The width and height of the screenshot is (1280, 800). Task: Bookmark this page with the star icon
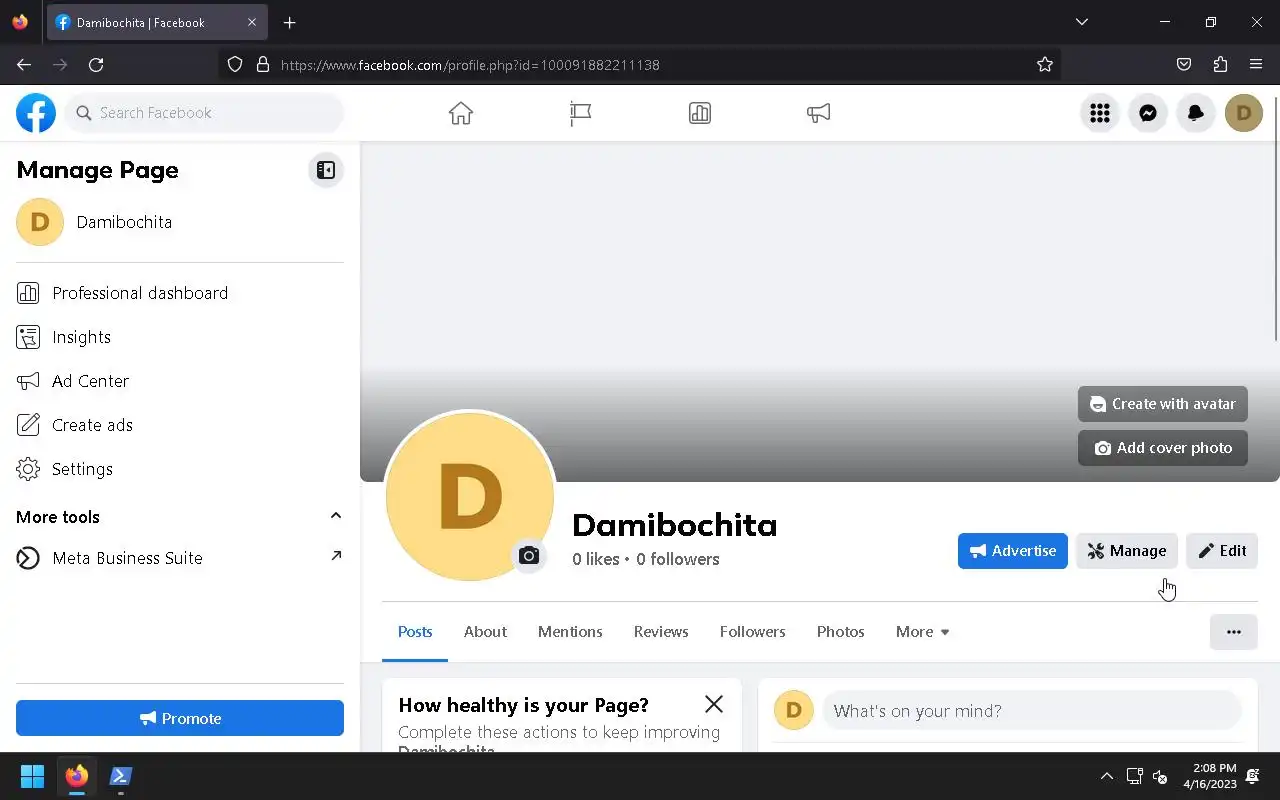coord(1045,65)
